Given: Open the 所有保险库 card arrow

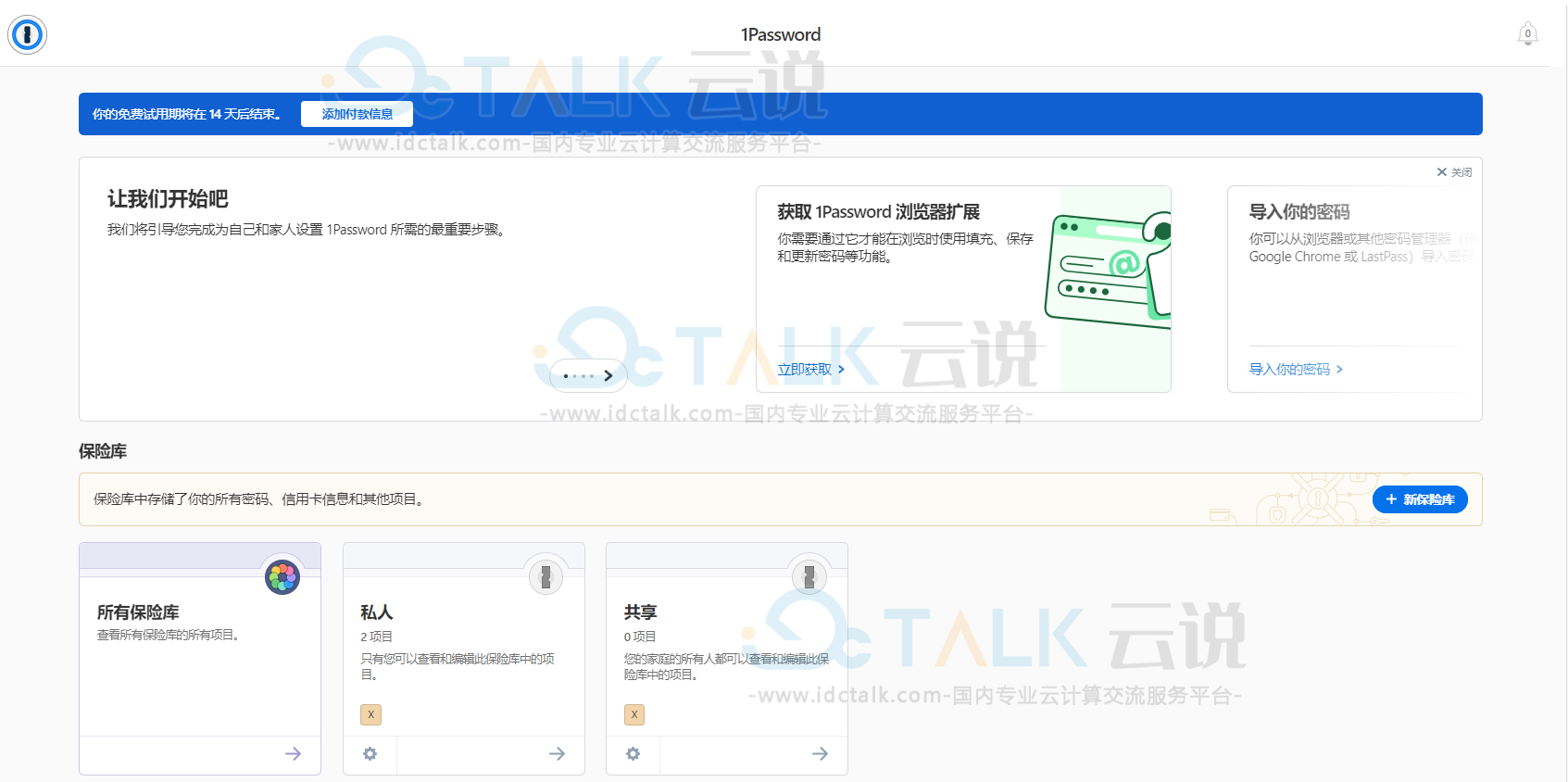Looking at the screenshot, I should pyautogui.click(x=293, y=754).
